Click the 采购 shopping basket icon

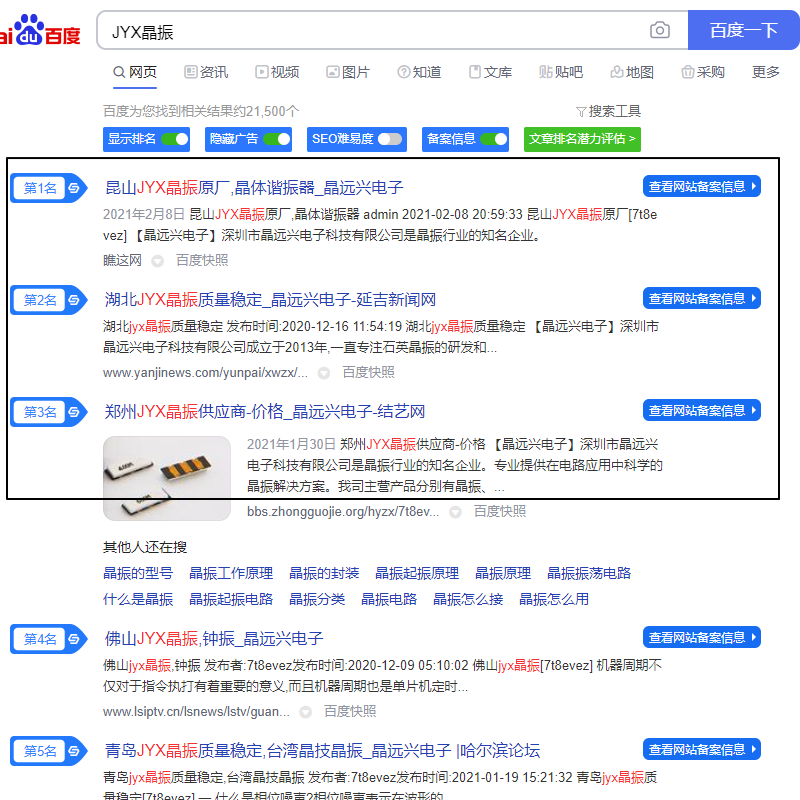tap(687, 72)
